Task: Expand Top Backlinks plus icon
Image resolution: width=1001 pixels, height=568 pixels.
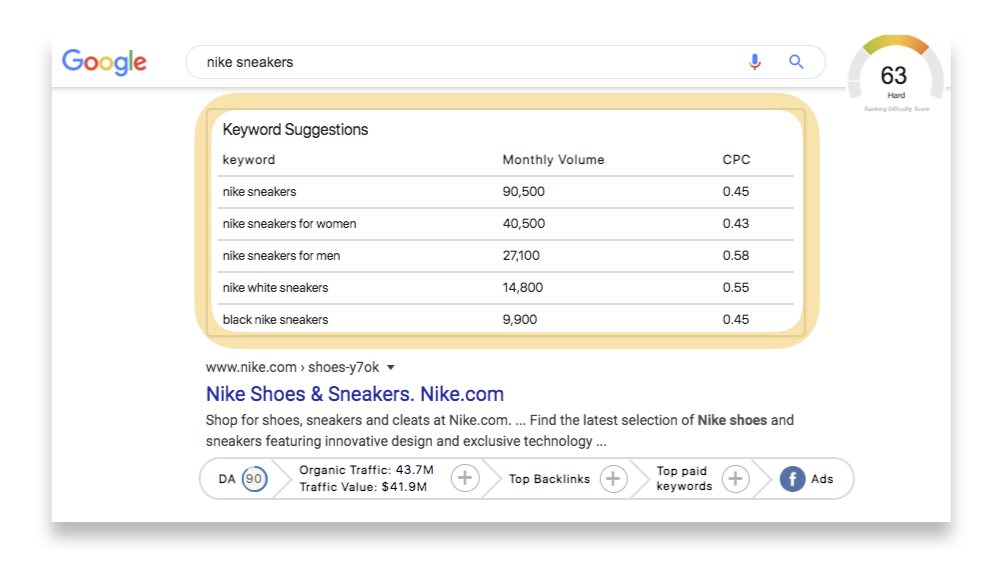Action: [x=613, y=479]
